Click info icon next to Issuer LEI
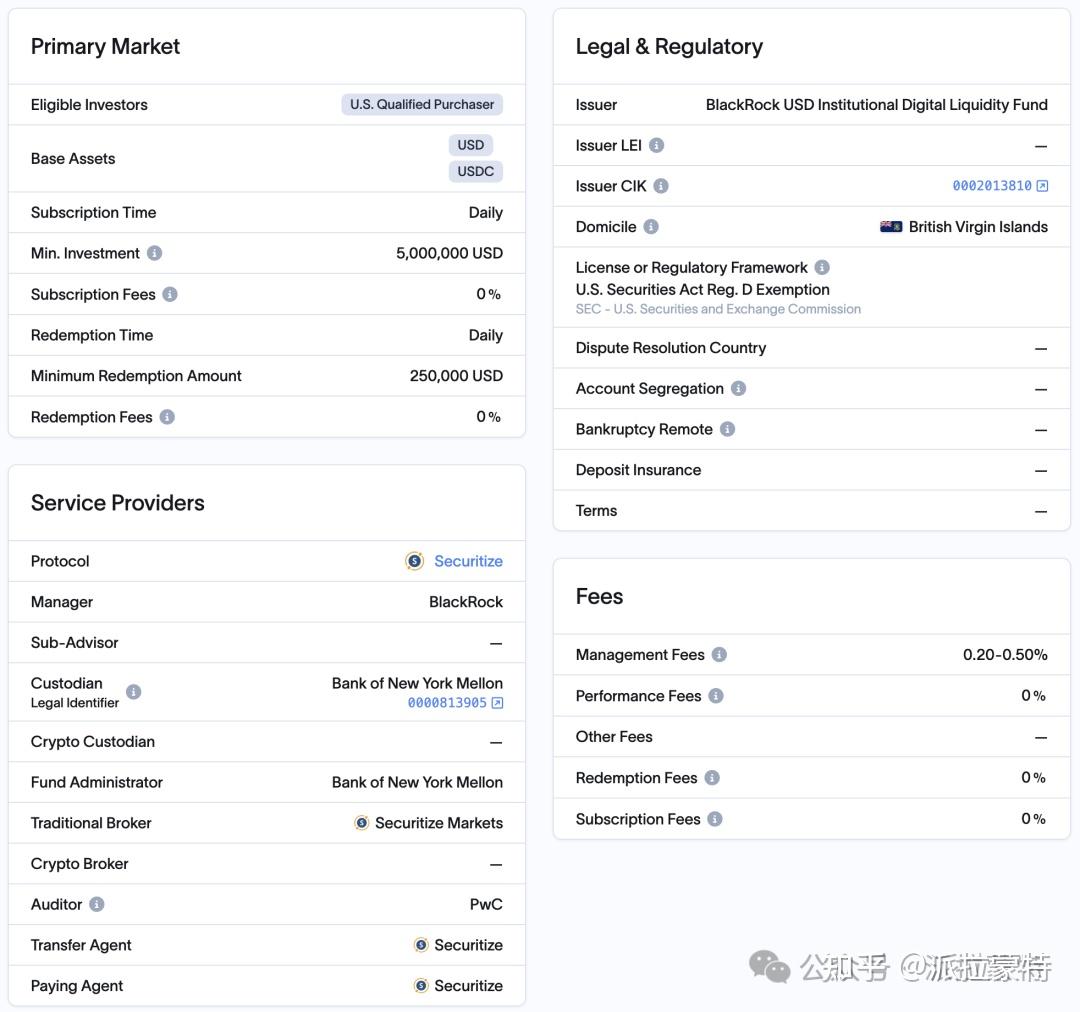 [x=656, y=145]
